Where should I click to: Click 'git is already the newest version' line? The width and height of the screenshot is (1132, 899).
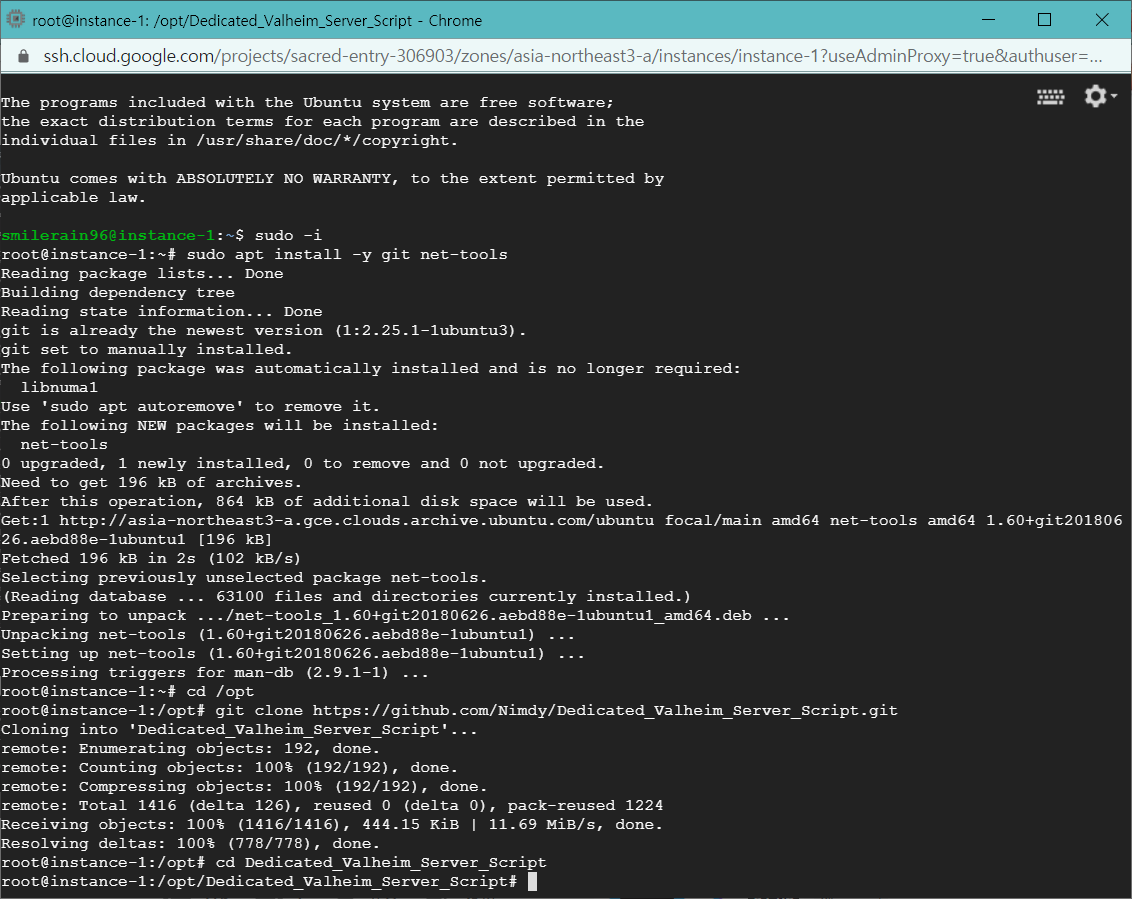264,331
